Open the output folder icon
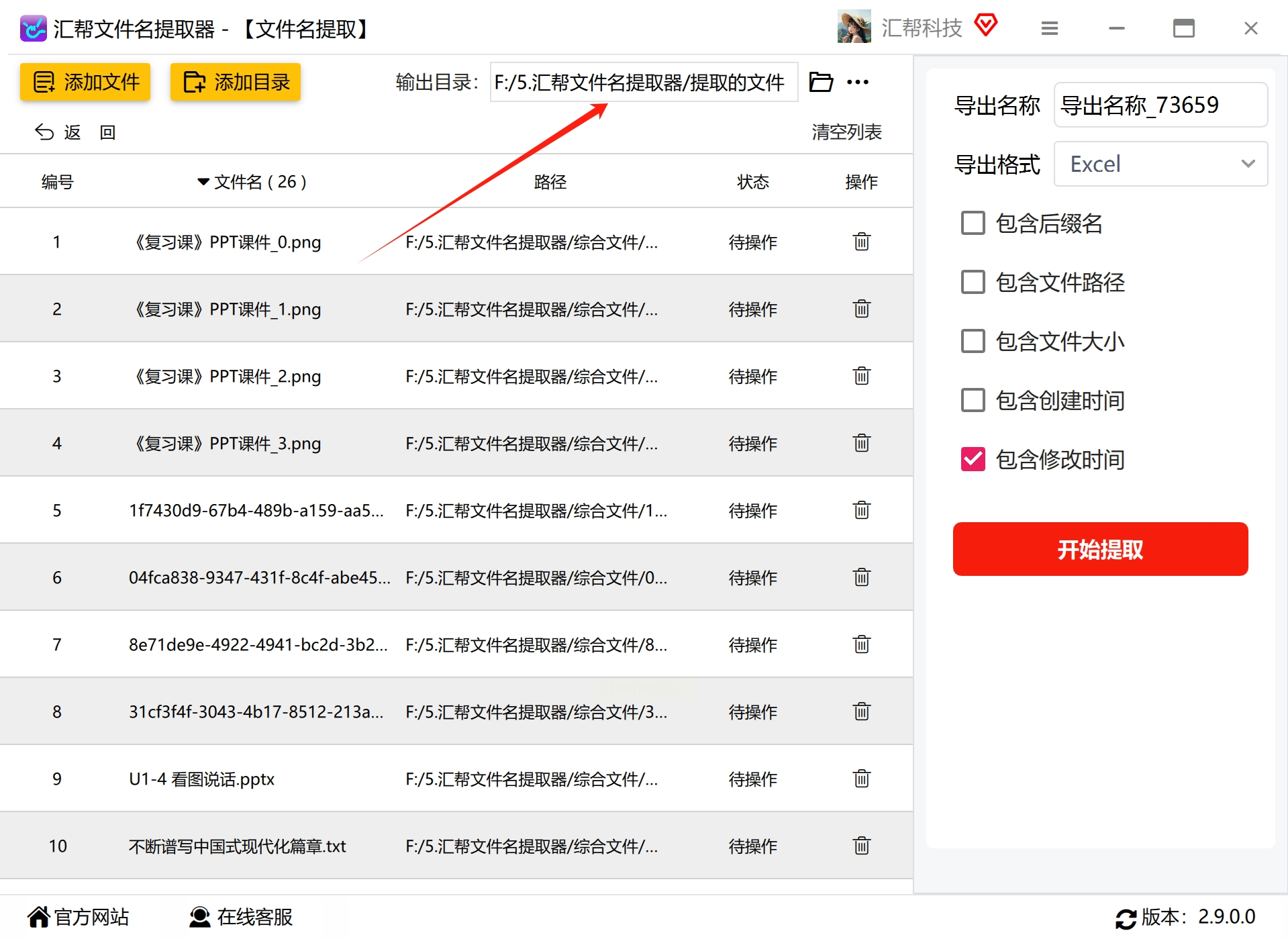1288x939 pixels. [821, 82]
